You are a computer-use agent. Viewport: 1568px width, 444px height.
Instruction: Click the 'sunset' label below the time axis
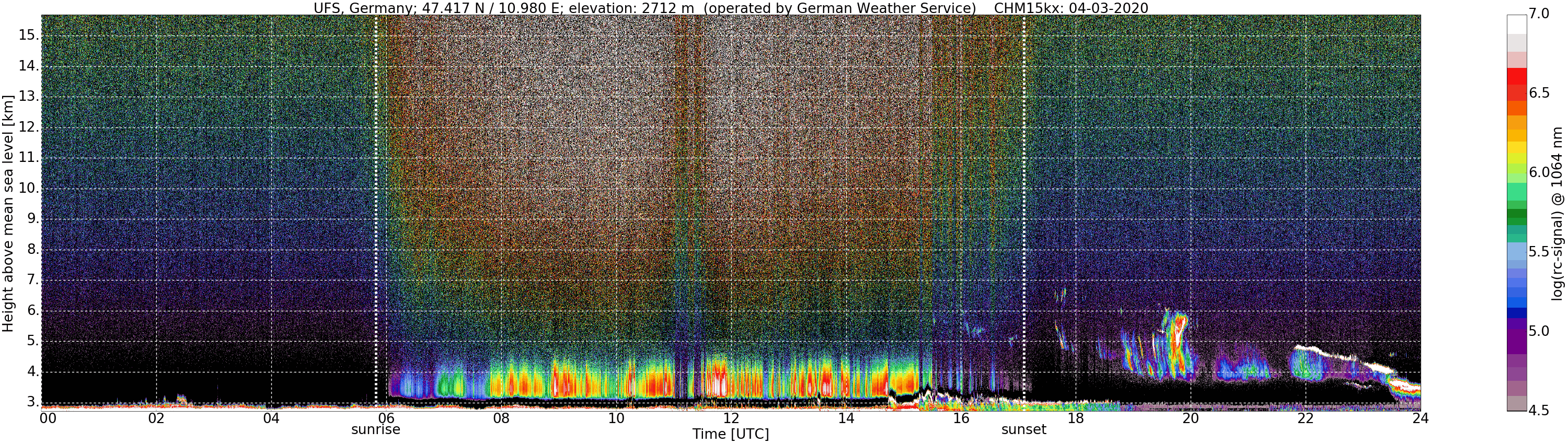1024,429
